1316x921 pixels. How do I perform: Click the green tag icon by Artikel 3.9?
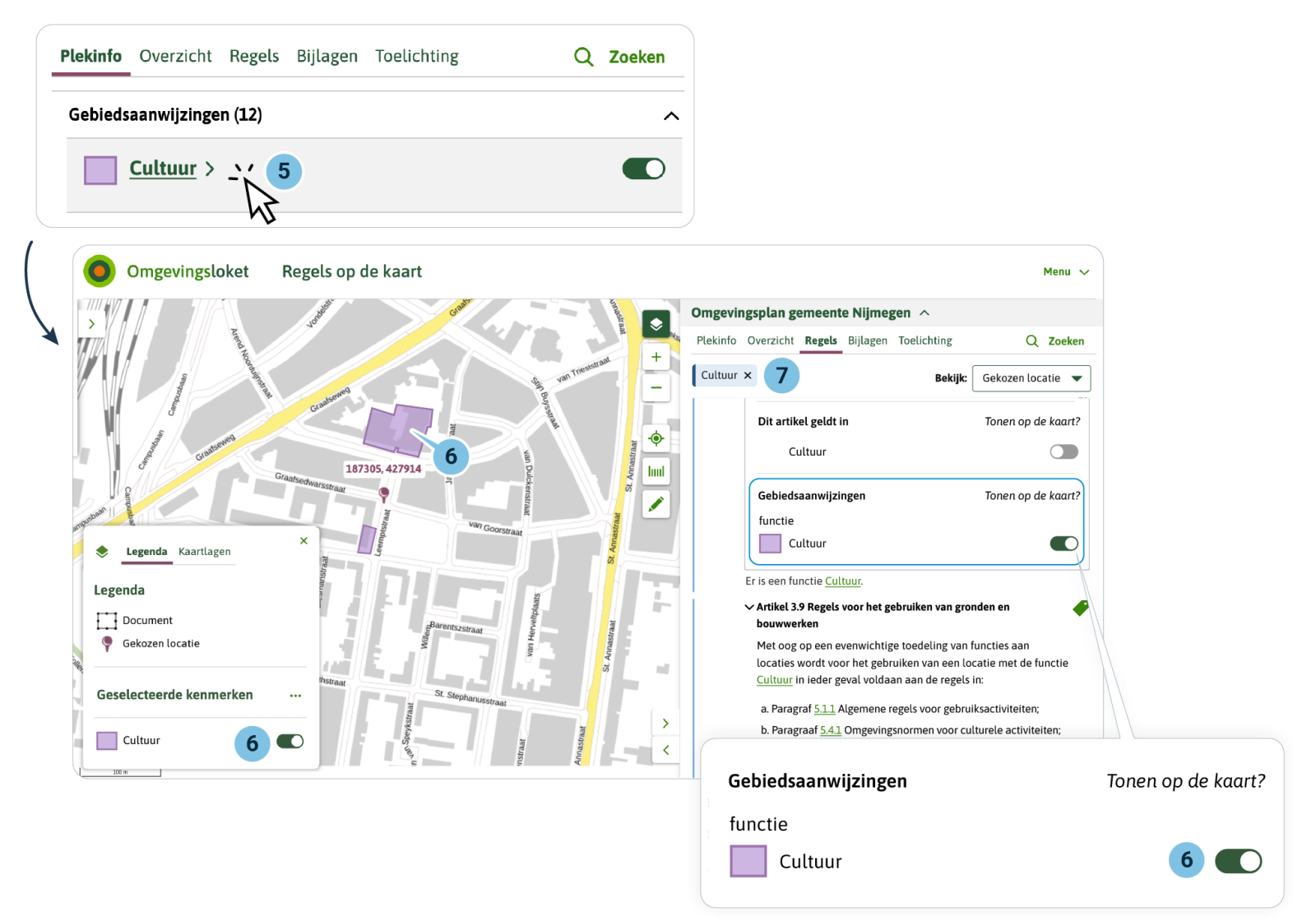pos(1081,608)
